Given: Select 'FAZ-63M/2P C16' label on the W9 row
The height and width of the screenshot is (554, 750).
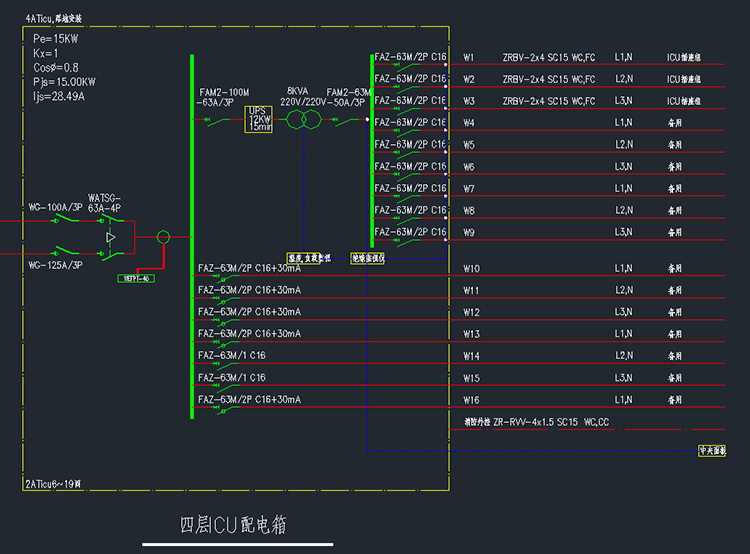Looking at the screenshot, I should pos(410,232).
